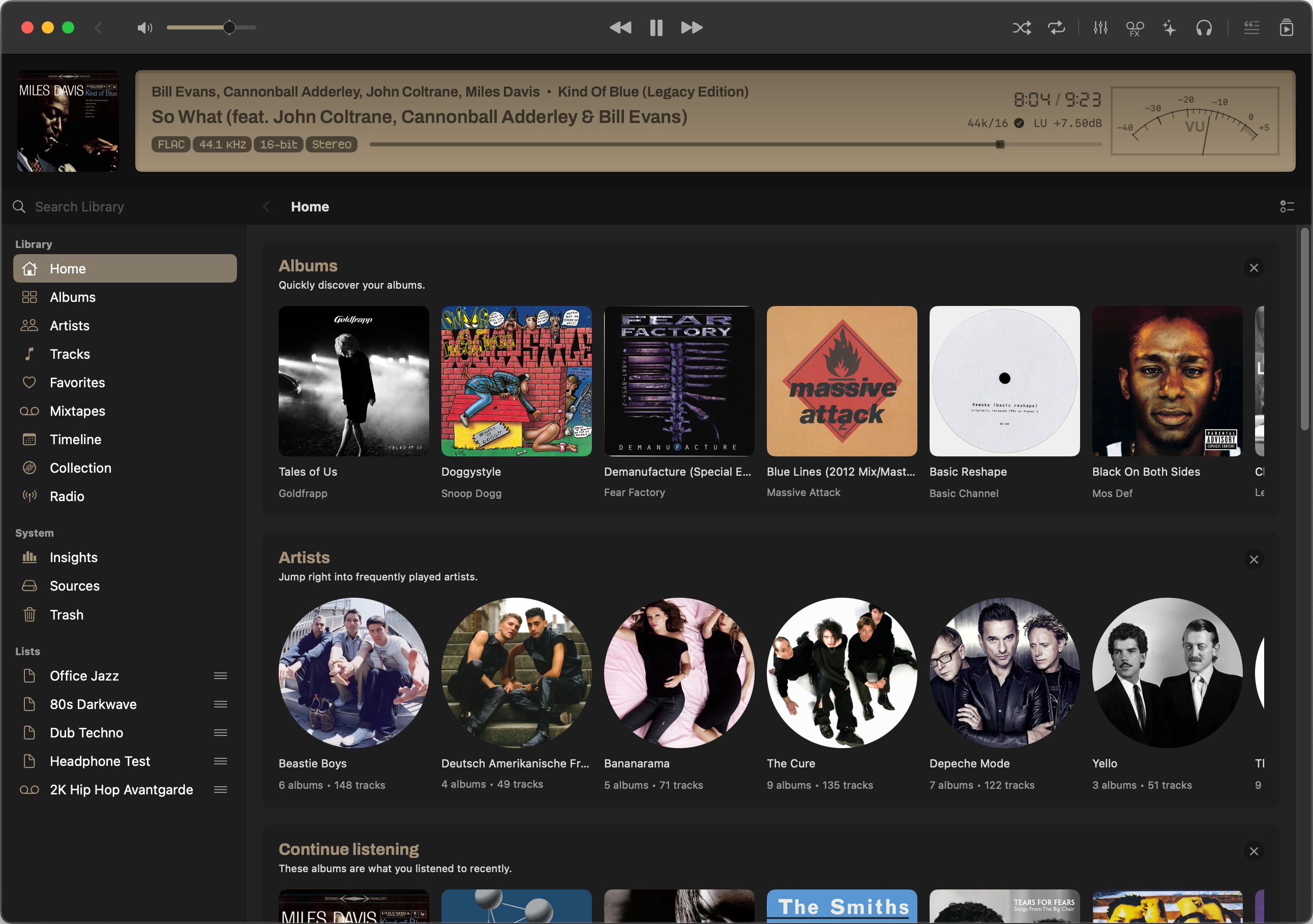
Task: Toggle repeat mode
Action: tap(1056, 27)
